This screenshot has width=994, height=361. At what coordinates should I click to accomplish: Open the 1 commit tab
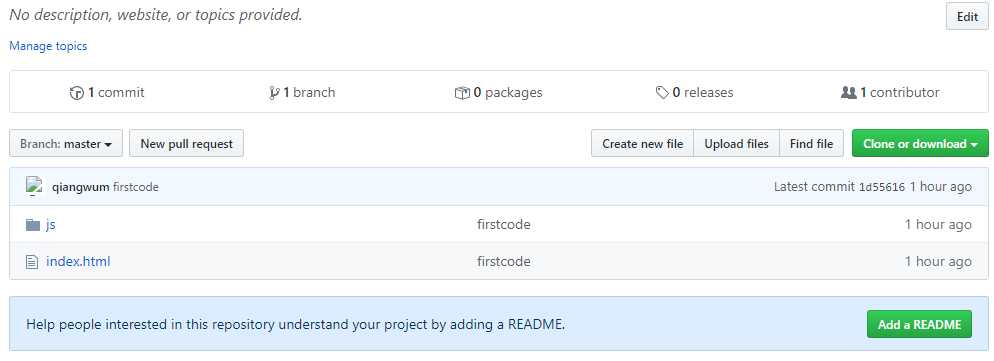(x=107, y=93)
